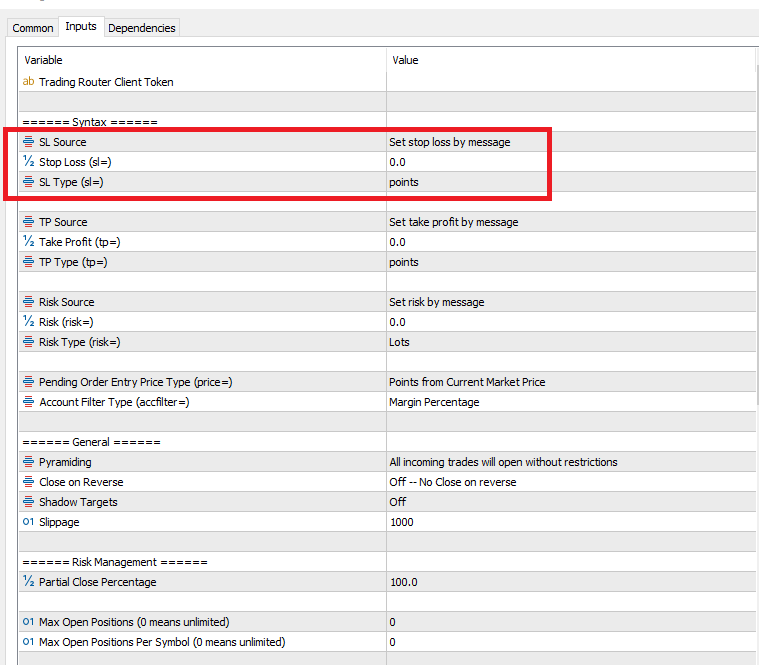Click the enum icon next to SL Type (sl=)

tap(29, 182)
